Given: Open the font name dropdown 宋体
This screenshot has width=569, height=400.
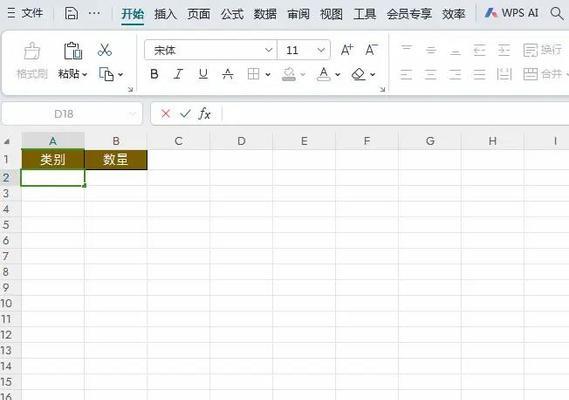Looking at the screenshot, I should coord(211,50).
